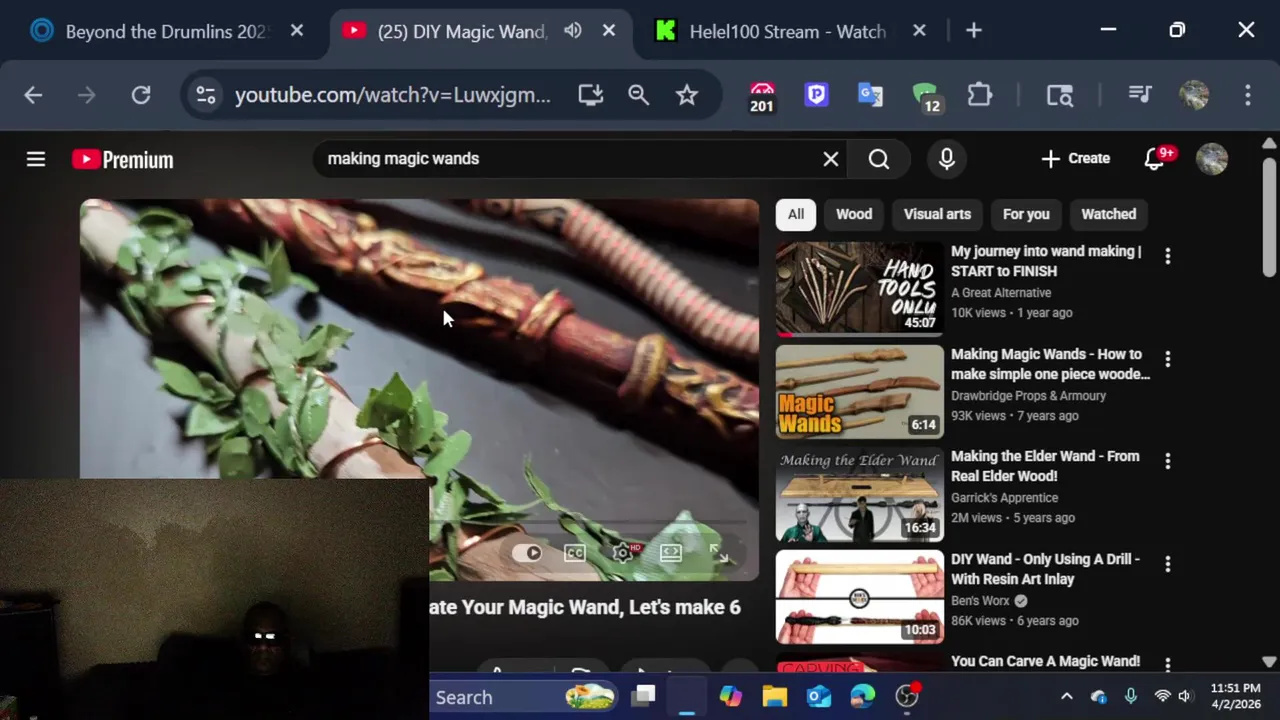Viewport: 1280px width, 720px height.
Task: Toggle the autoplay switch in the player
Action: (527, 552)
